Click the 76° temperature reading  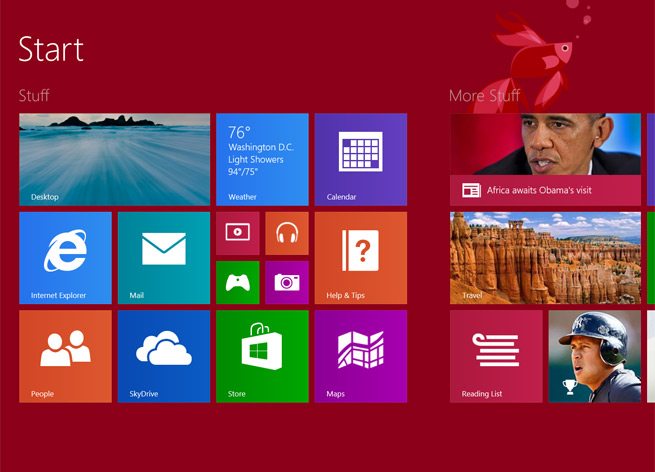point(239,132)
